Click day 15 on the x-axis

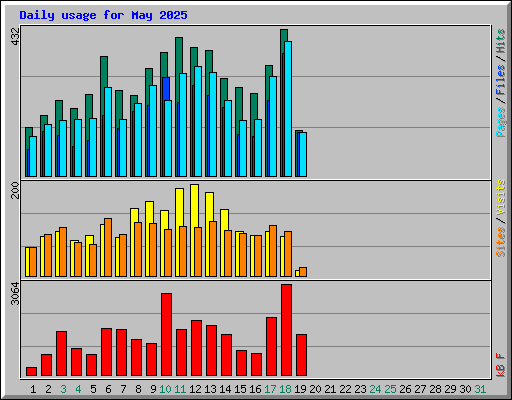click(x=240, y=389)
